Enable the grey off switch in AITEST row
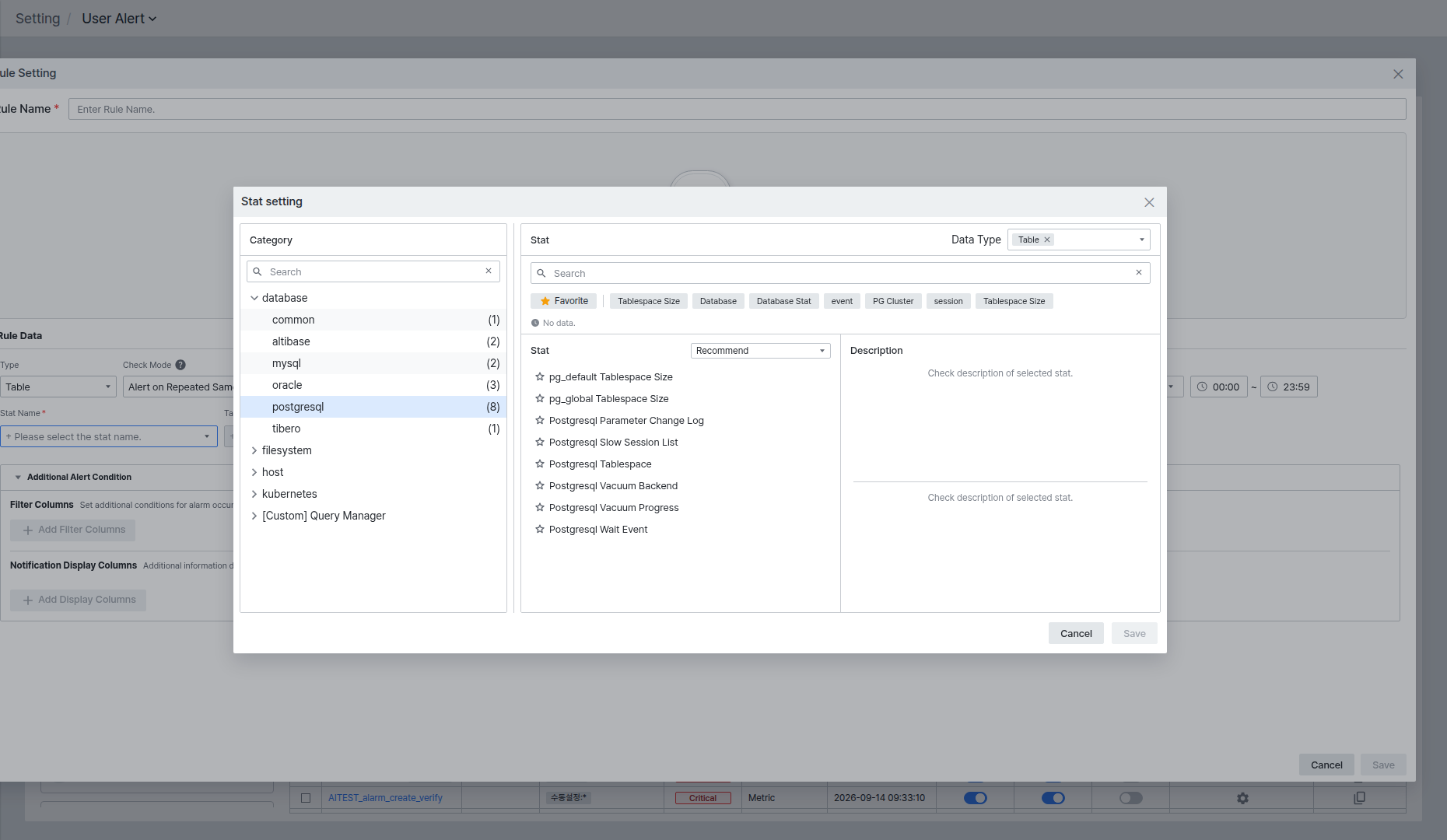Image resolution: width=1447 pixels, height=840 pixels. (x=1130, y=798)
